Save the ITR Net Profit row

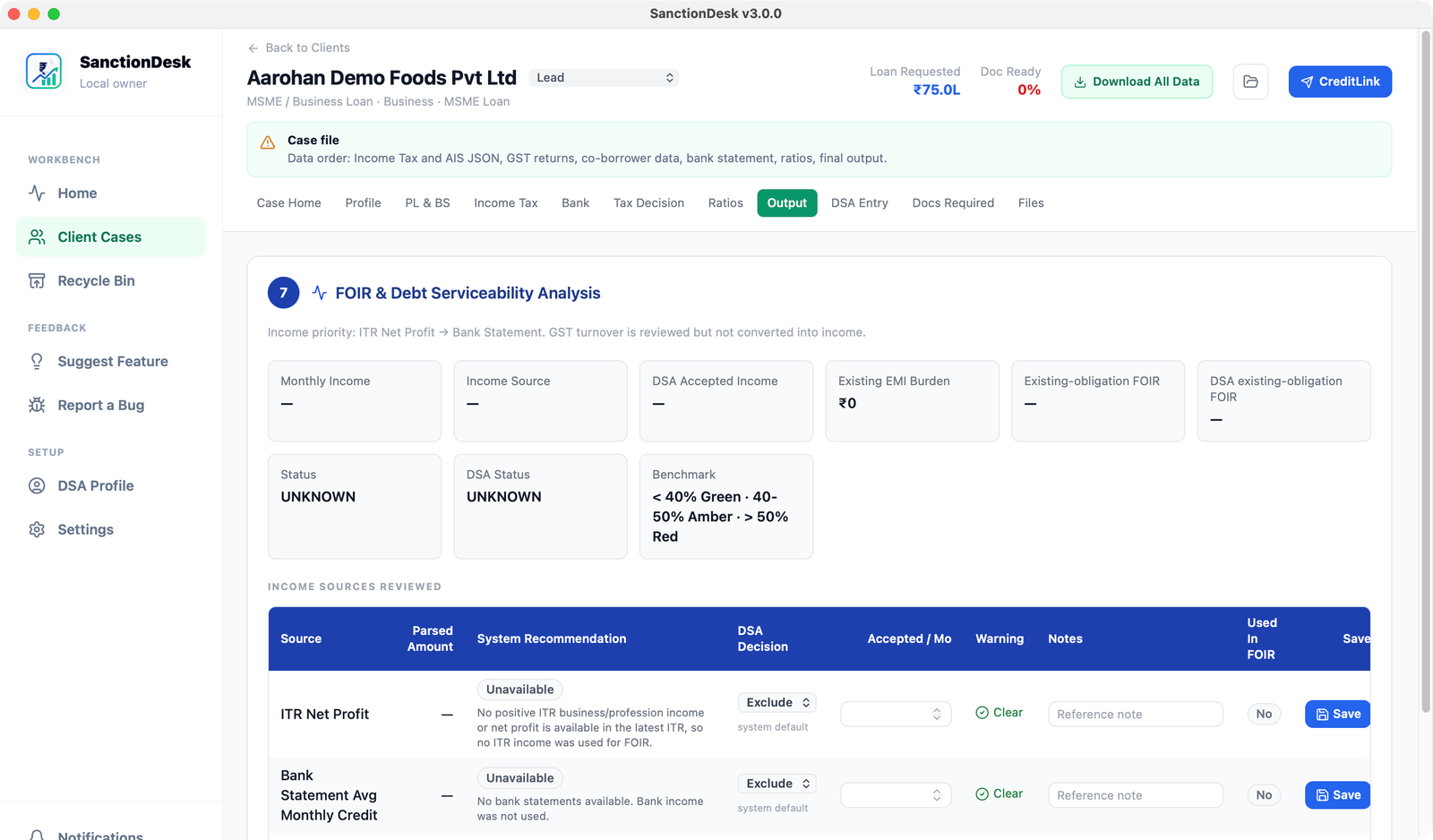click(1337, 714)
